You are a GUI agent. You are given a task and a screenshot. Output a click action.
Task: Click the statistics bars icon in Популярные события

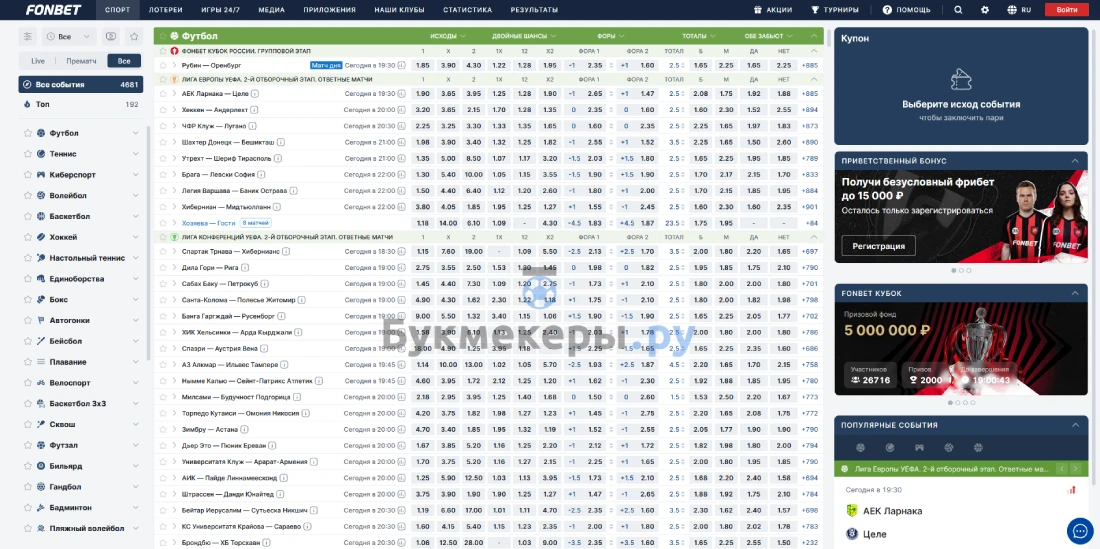pos(1071,490)
